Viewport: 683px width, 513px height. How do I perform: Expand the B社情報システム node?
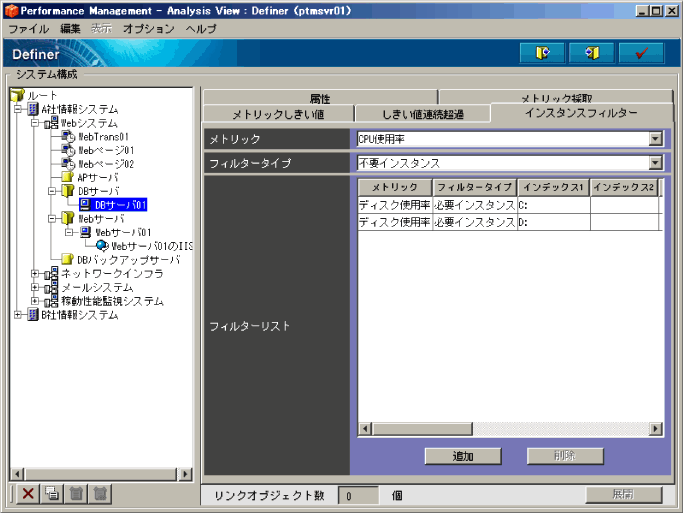pos(18,314)
